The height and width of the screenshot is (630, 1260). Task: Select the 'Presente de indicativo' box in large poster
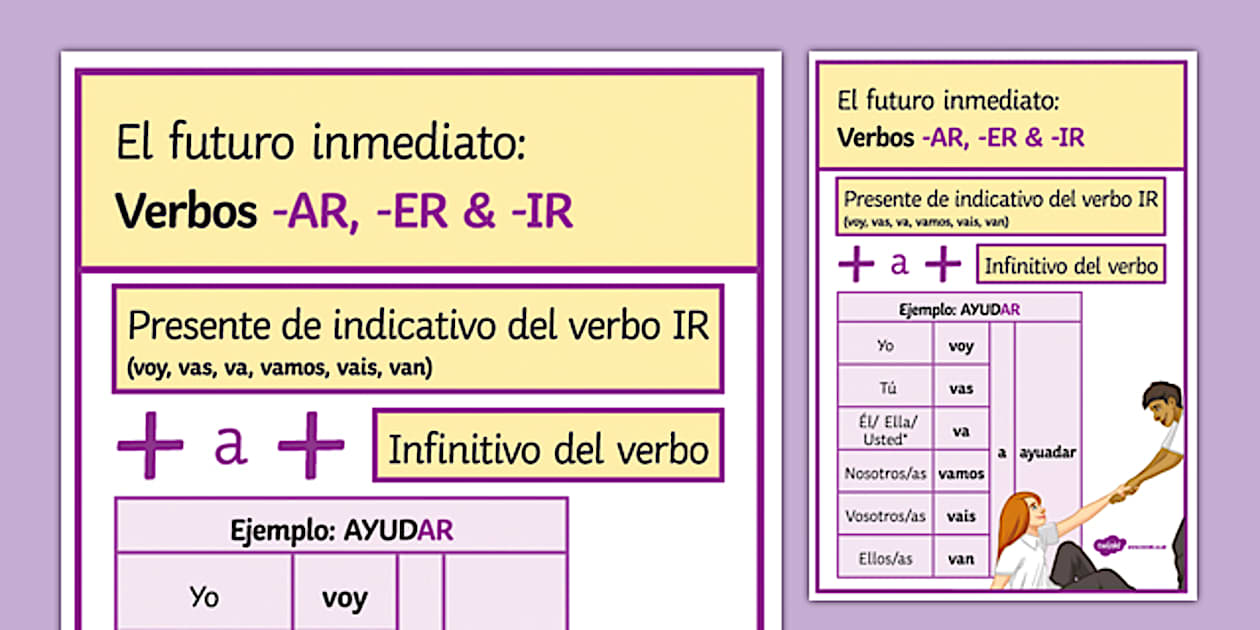pos(418,338)
